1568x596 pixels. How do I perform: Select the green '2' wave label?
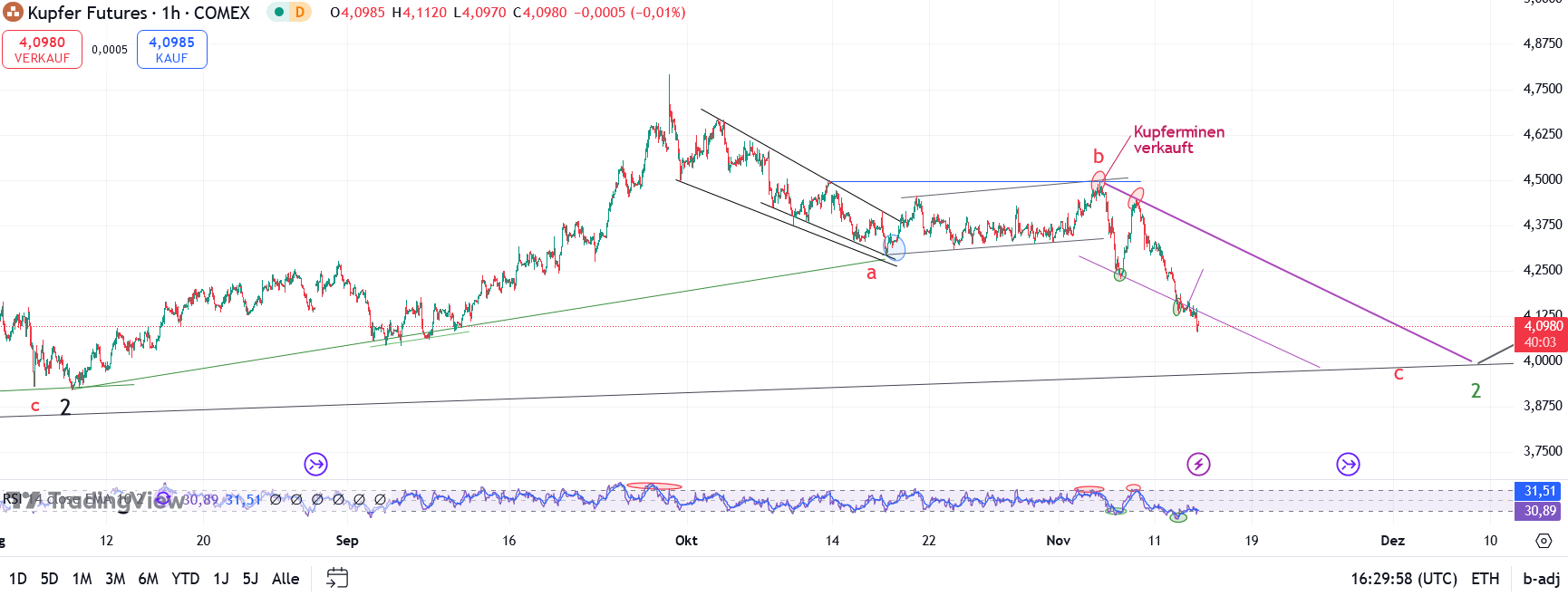[x=1476, y=390]
